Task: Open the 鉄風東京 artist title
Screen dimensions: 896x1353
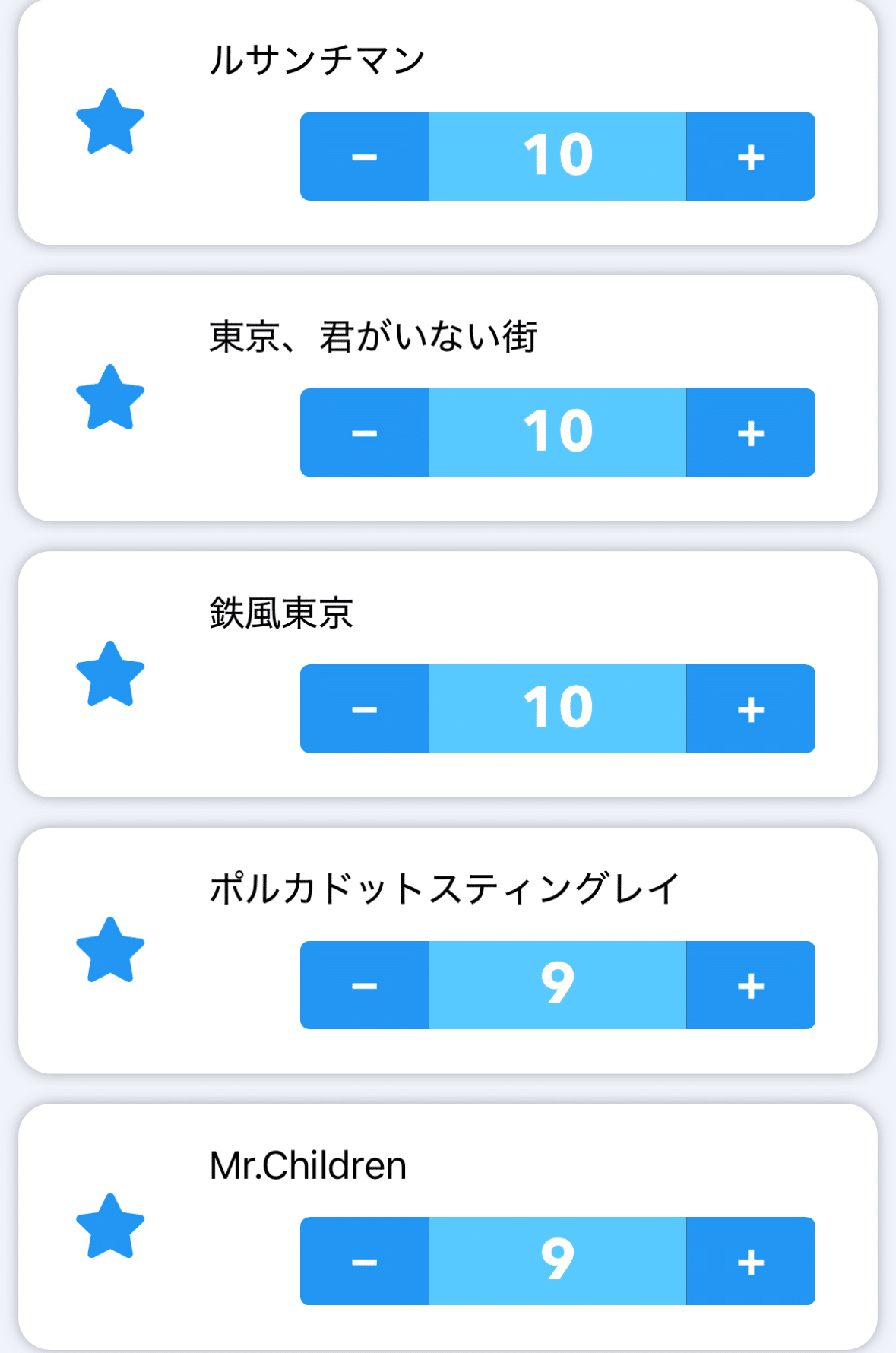Action: pos(281,613)
